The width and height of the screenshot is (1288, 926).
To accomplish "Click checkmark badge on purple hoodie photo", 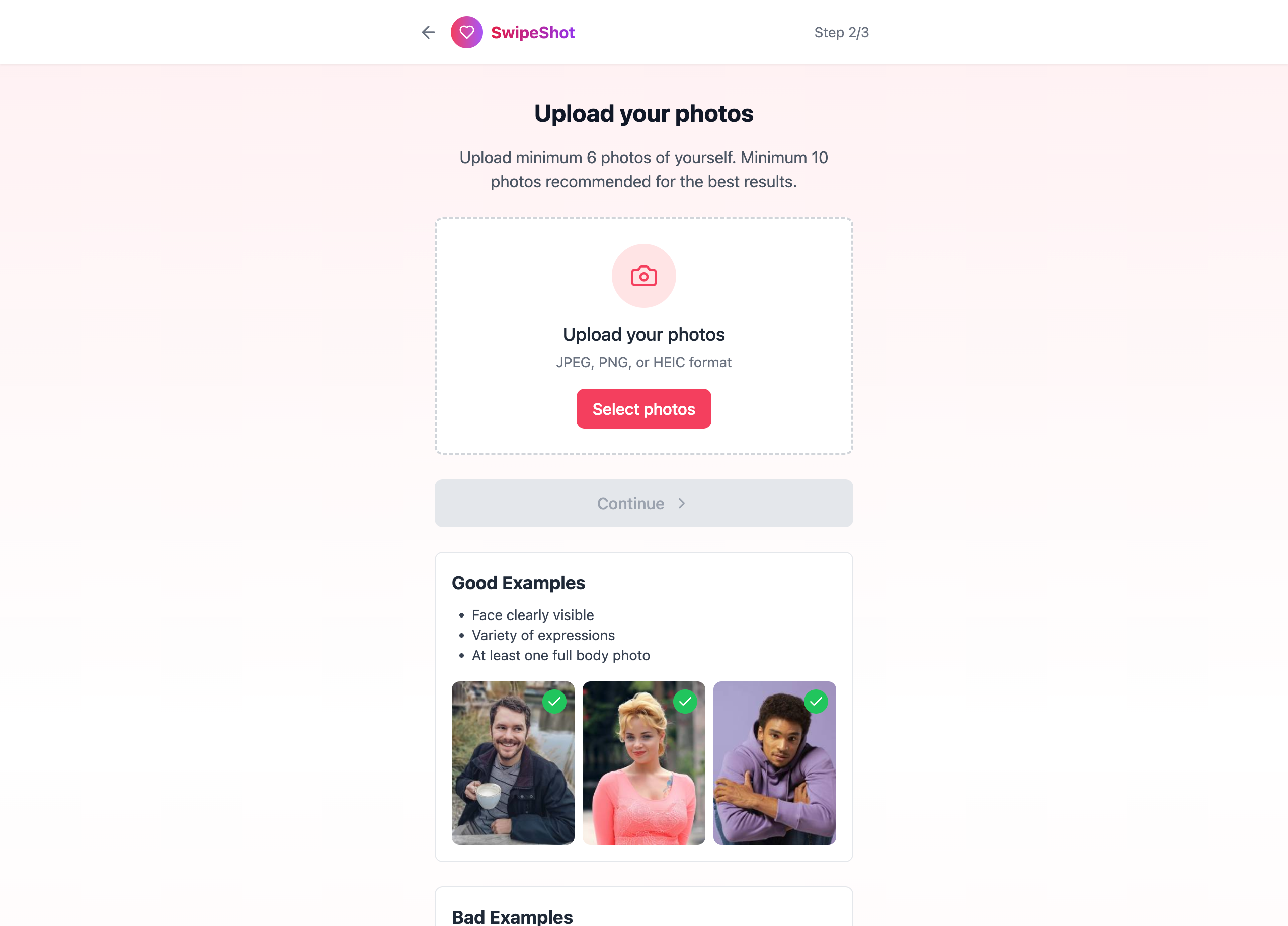I will pos(816,701).
